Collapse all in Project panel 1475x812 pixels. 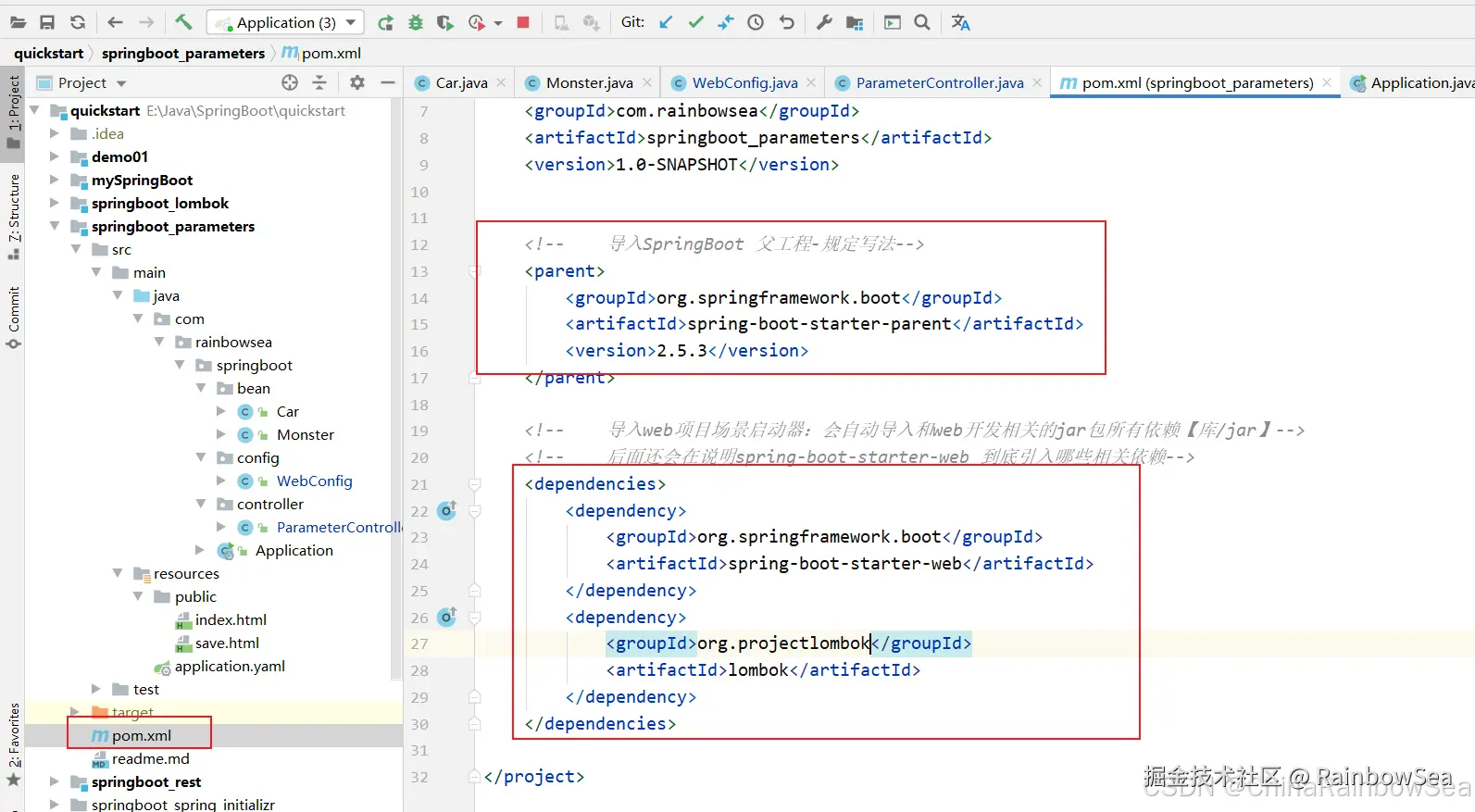pos(319,82)
